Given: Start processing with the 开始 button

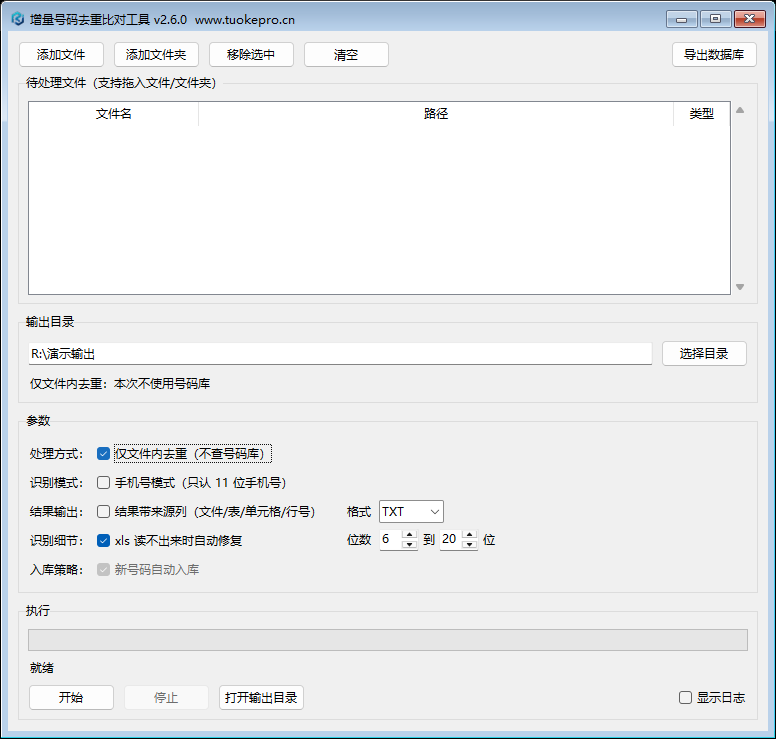Looking at the screenshot, I should 71,697.
